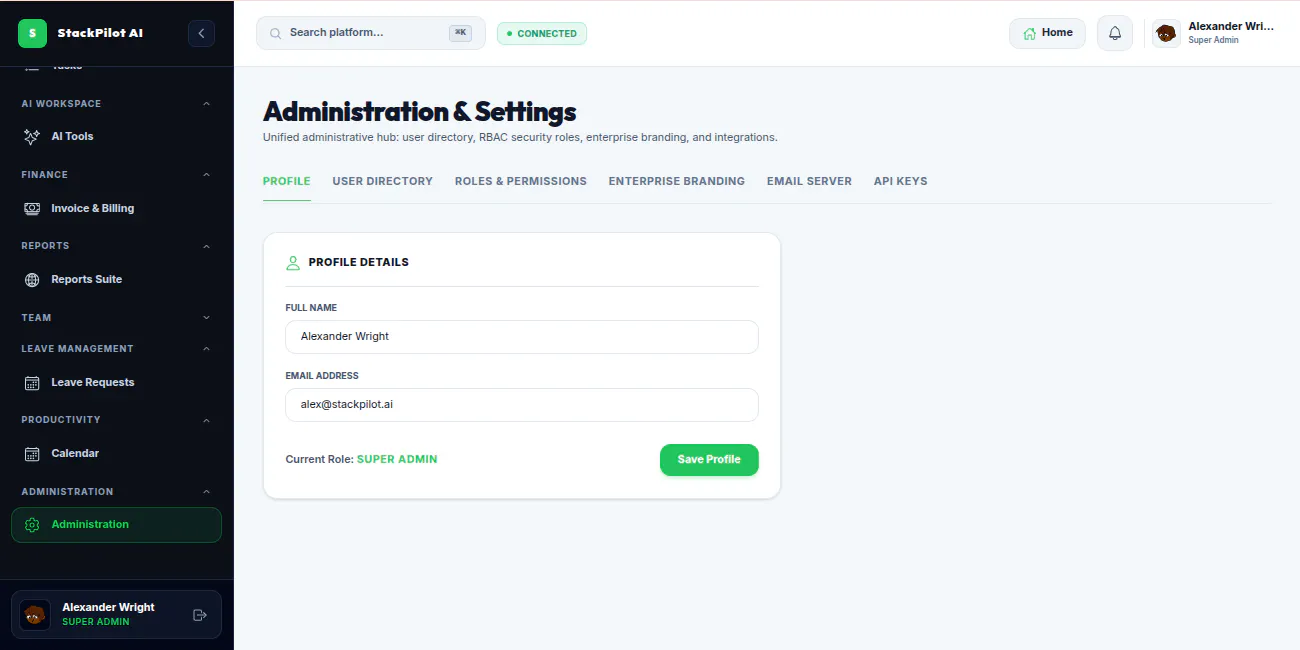The image size is (1300, 650).
Task: Click into the Email Address field
Action: [x=522, y=405]
